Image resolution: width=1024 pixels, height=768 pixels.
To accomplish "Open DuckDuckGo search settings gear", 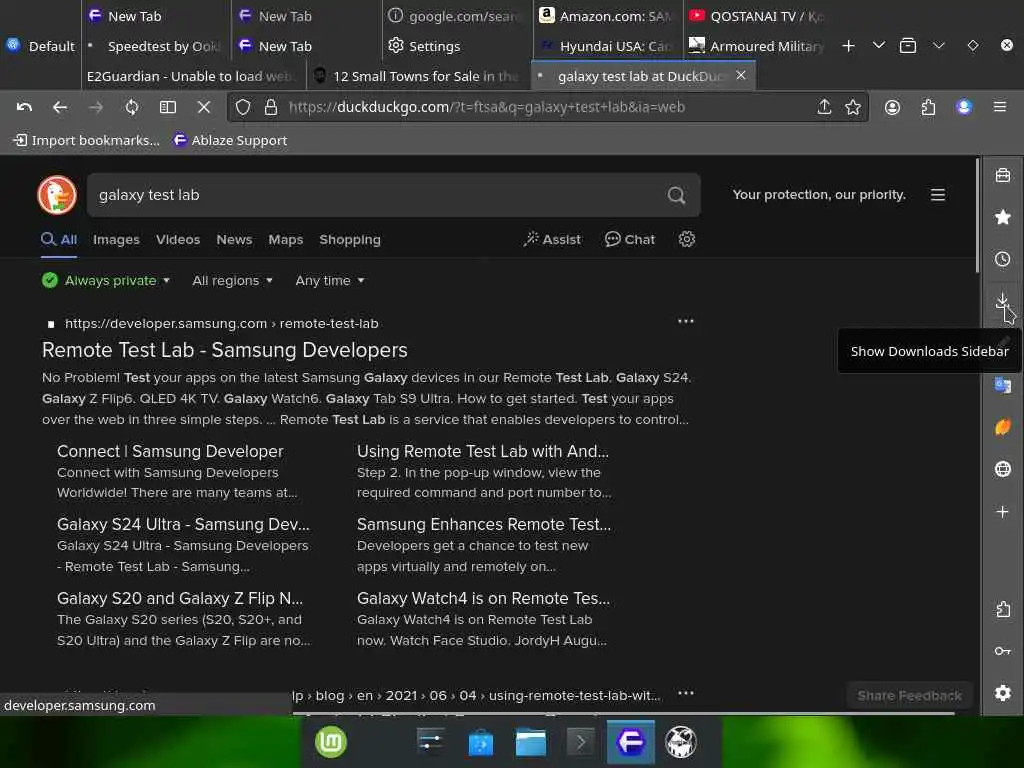I will pyautogui.click(x=686, y=239).
